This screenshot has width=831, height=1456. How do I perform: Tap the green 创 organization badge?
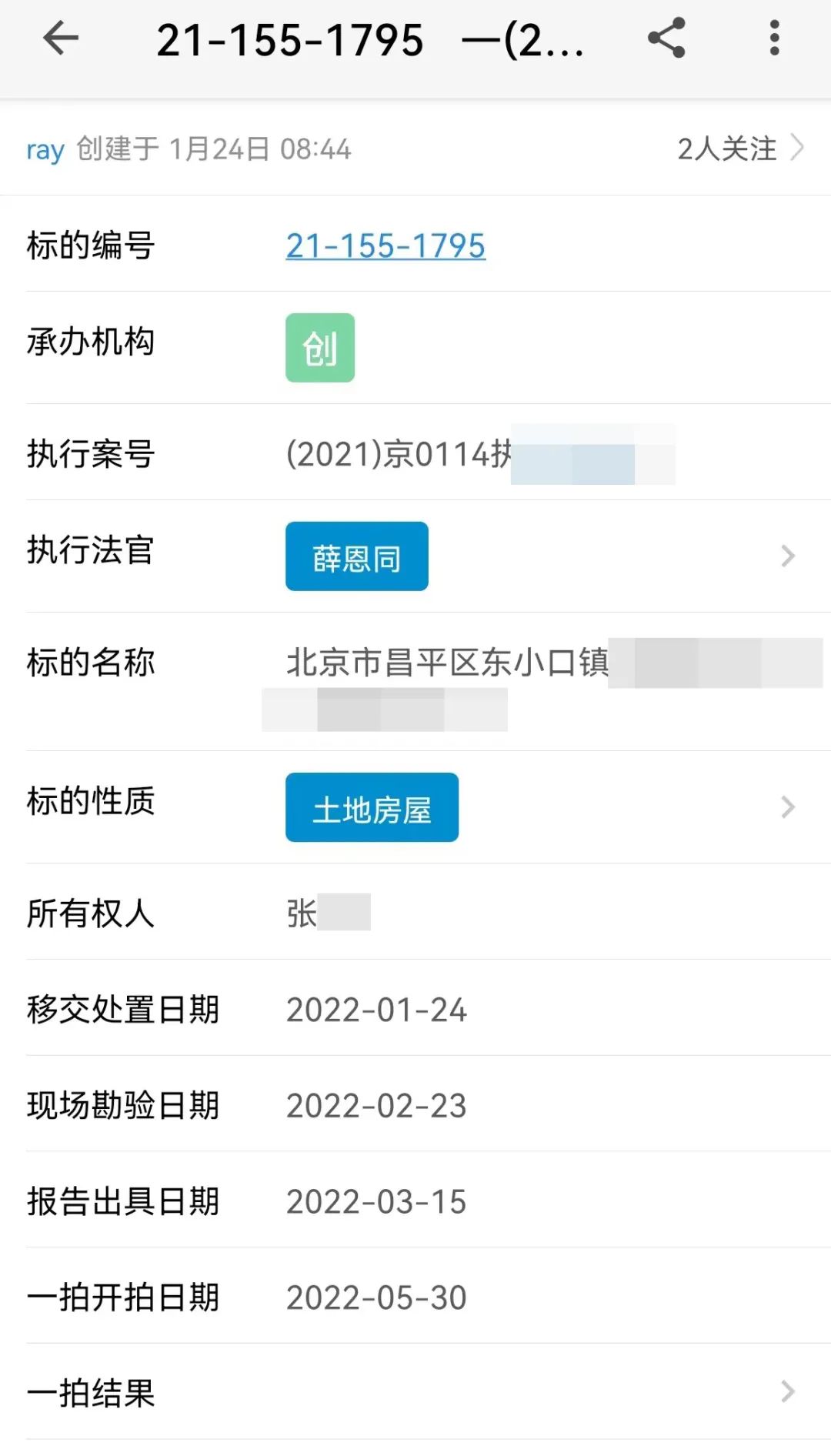click(x=320, y=348)
